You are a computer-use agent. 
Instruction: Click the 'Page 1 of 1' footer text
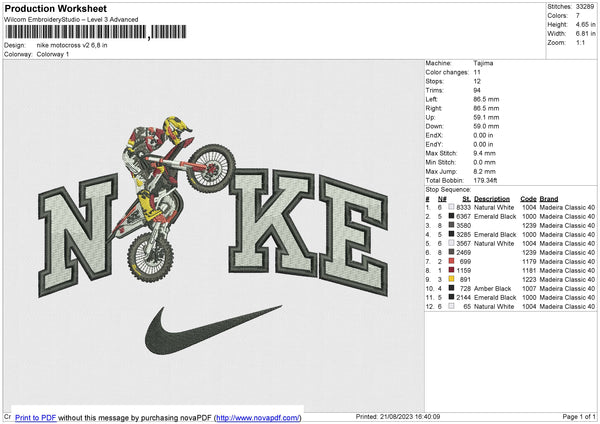pos(579,416)
